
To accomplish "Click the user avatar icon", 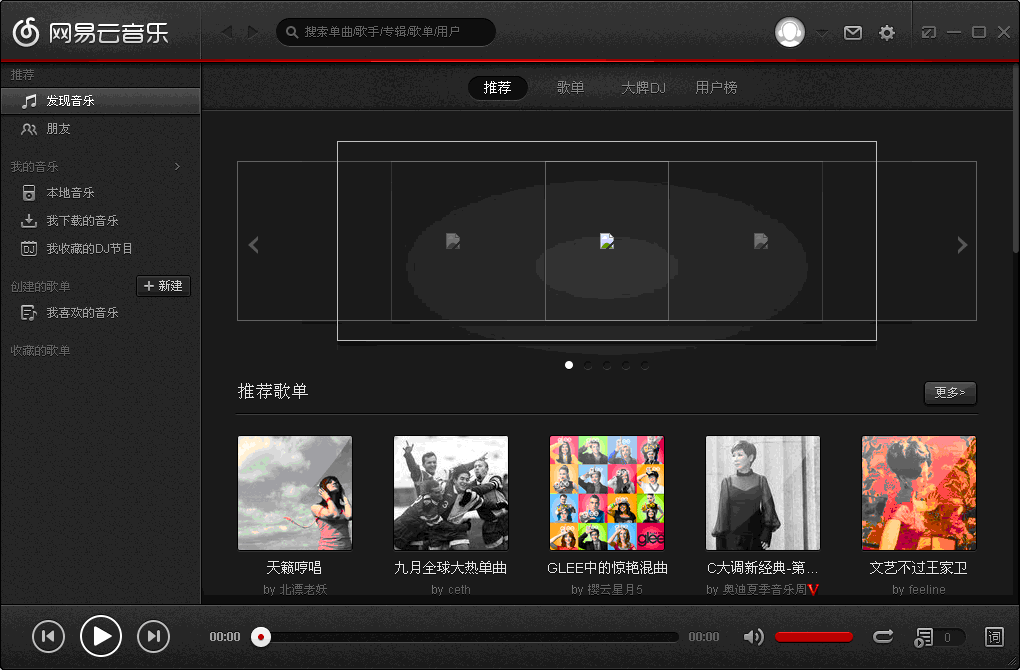I will tap(790, 32).
